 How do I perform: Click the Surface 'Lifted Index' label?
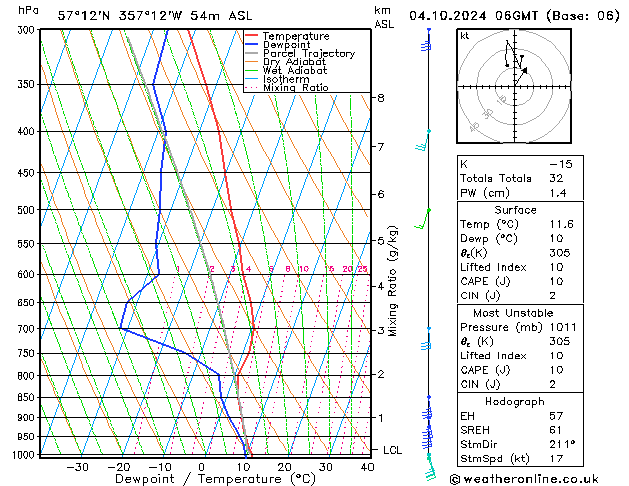pyautogui.click(x=493, y=267)
